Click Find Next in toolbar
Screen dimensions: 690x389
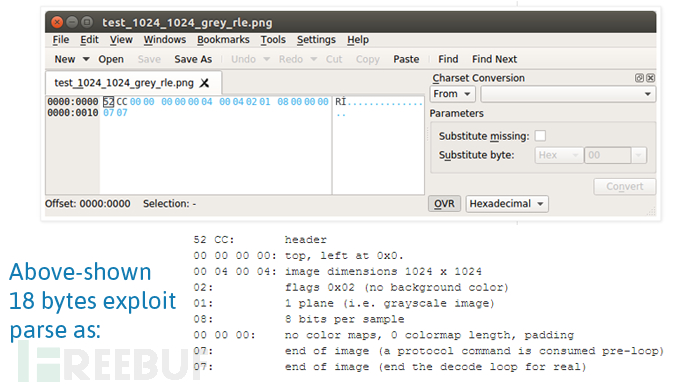495,59
